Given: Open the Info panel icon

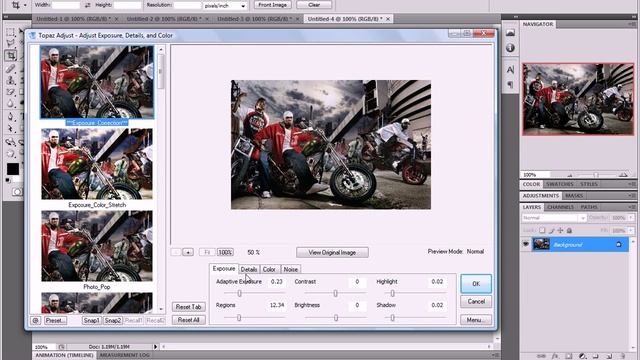Looking at the screenshot, I should (x=510, y=48).
